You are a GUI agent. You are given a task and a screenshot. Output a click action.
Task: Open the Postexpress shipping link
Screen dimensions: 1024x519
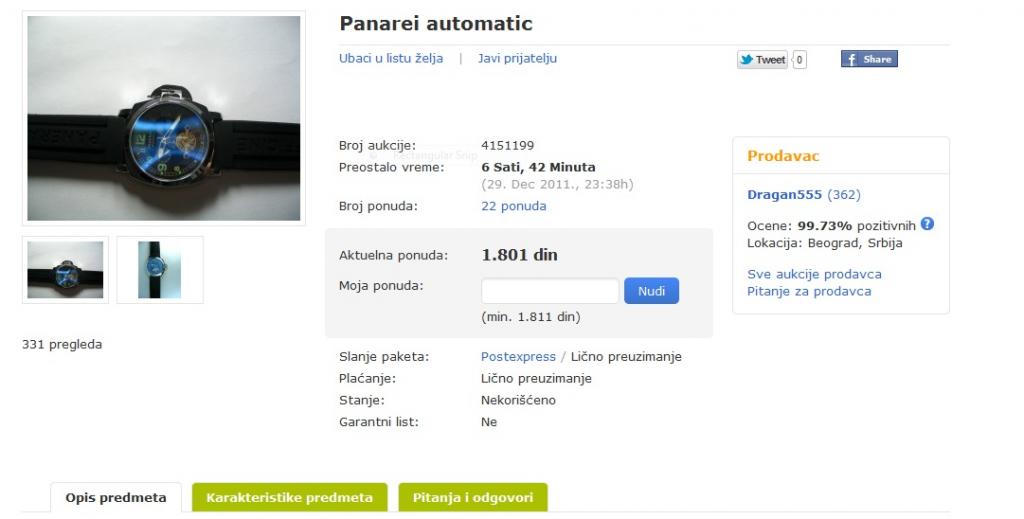click(x=518, y=356)
